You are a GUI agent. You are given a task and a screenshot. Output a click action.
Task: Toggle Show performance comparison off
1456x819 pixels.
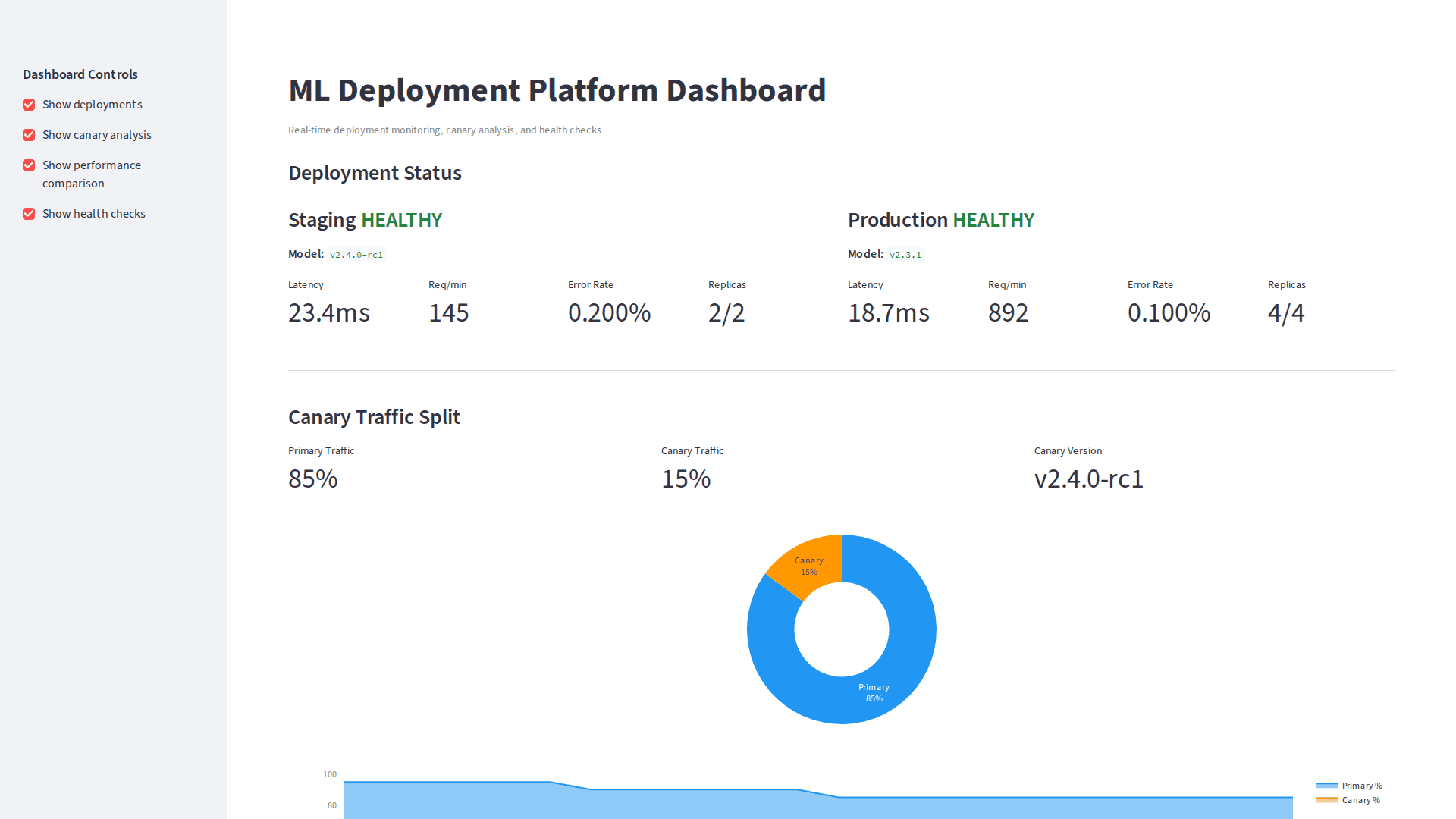(x=29, y=165)
